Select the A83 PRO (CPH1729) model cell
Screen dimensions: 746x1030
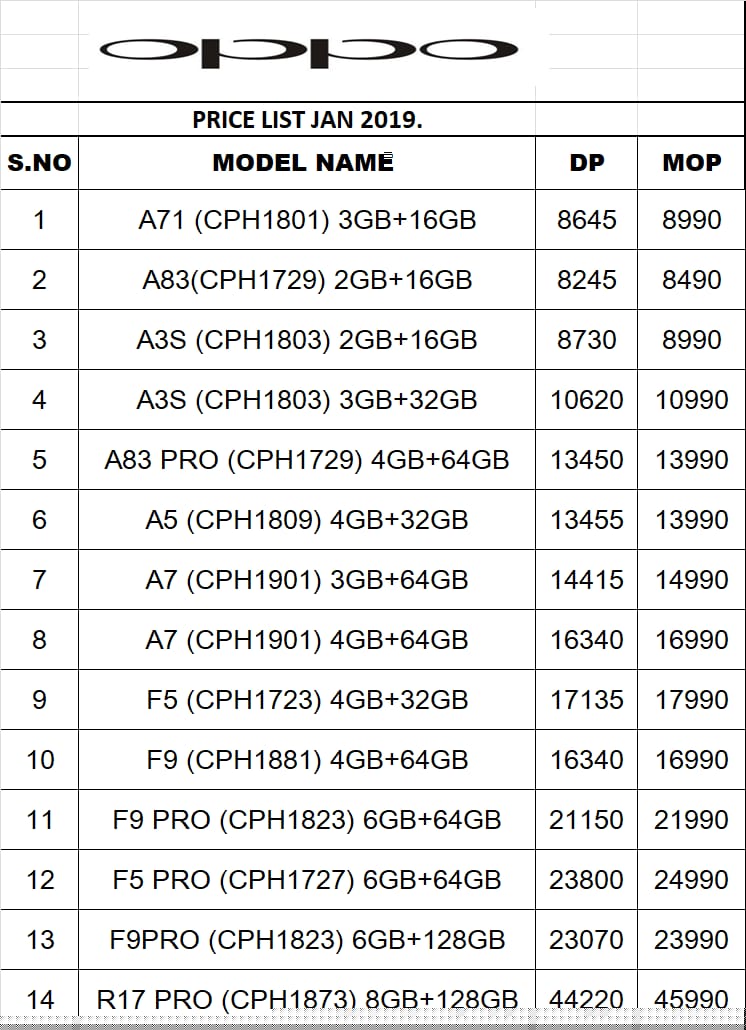[x=307, y=460]
